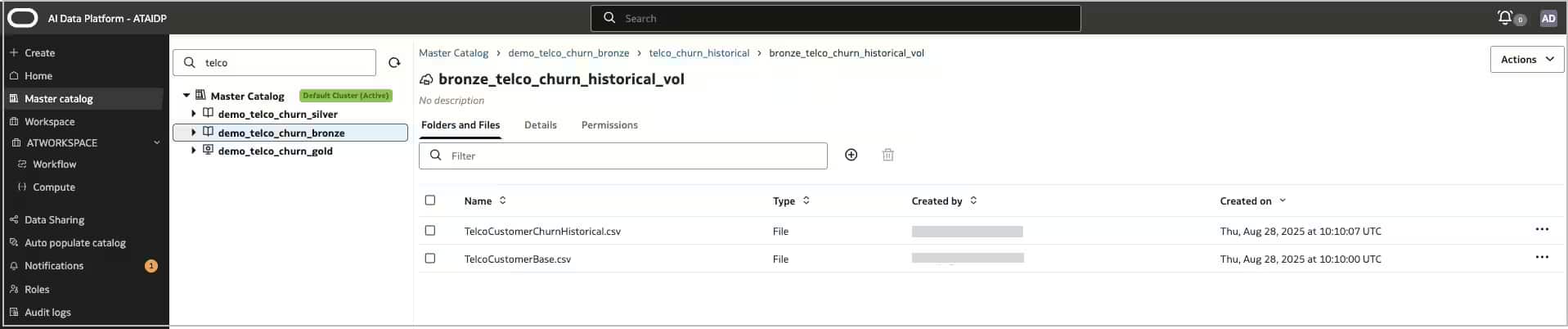Click TelcoCustomerBase.csv file name
Screen dimensions: 1568x329
[x=518, y=259]
